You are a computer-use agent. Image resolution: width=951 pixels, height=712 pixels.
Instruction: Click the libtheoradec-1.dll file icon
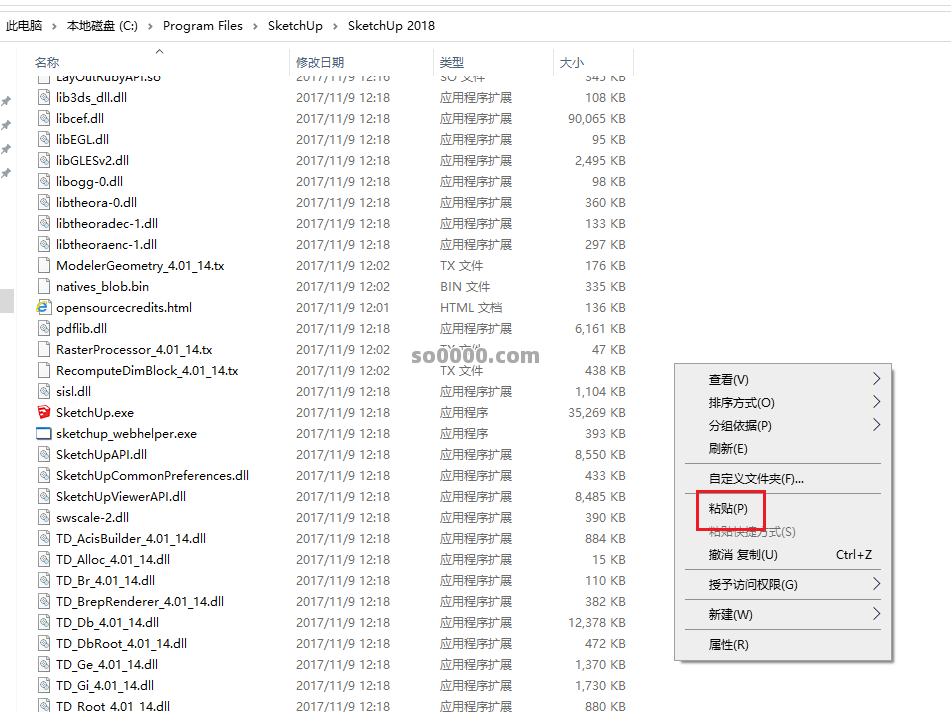pyautogui.click(x=44, y=223)
